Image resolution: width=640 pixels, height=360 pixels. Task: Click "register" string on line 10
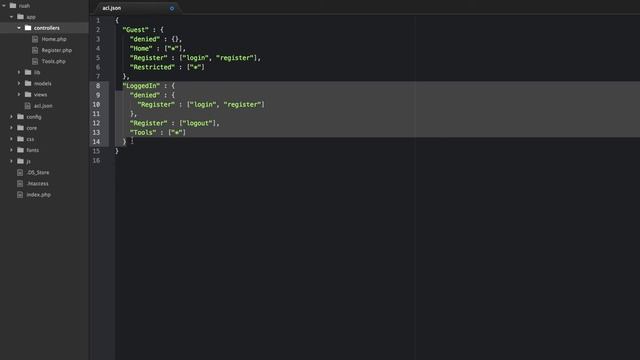pyautogui.click(x=242, y=104)
